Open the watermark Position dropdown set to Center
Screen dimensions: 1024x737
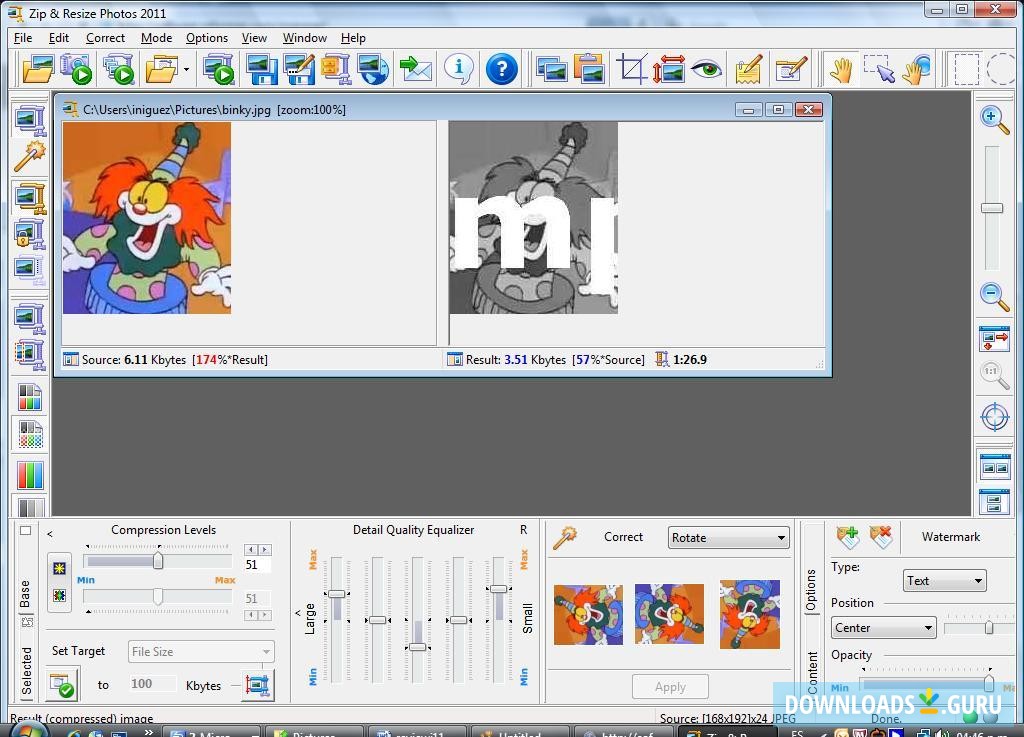click(883, 628)
